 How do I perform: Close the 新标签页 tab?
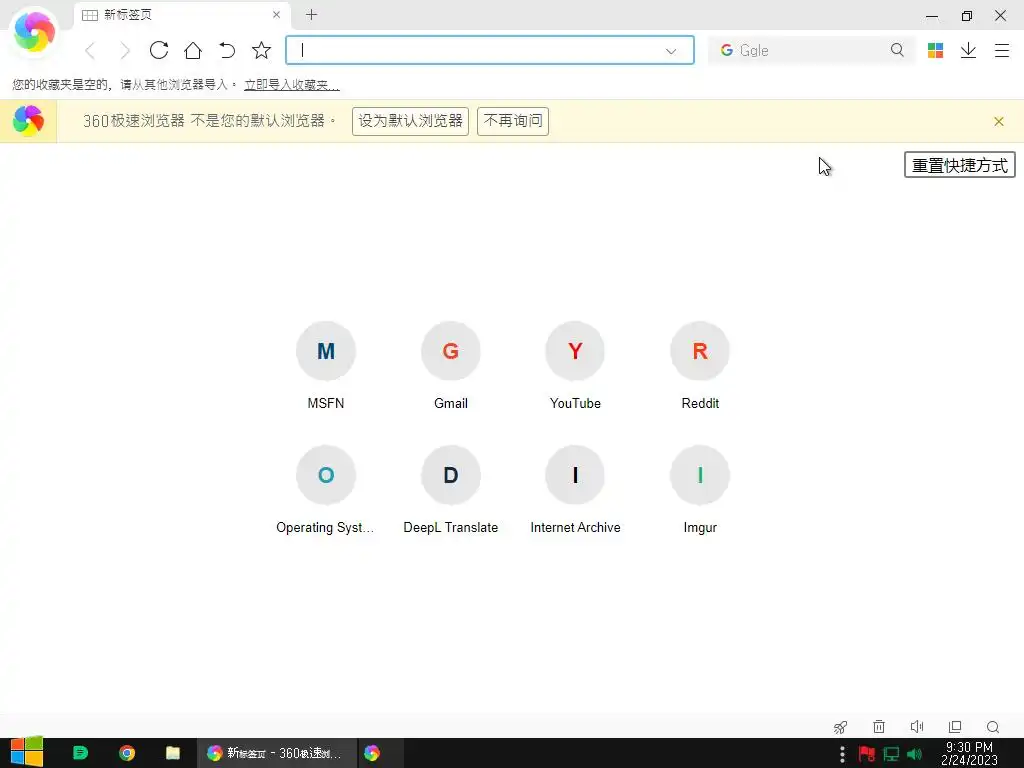click(276, 14)
